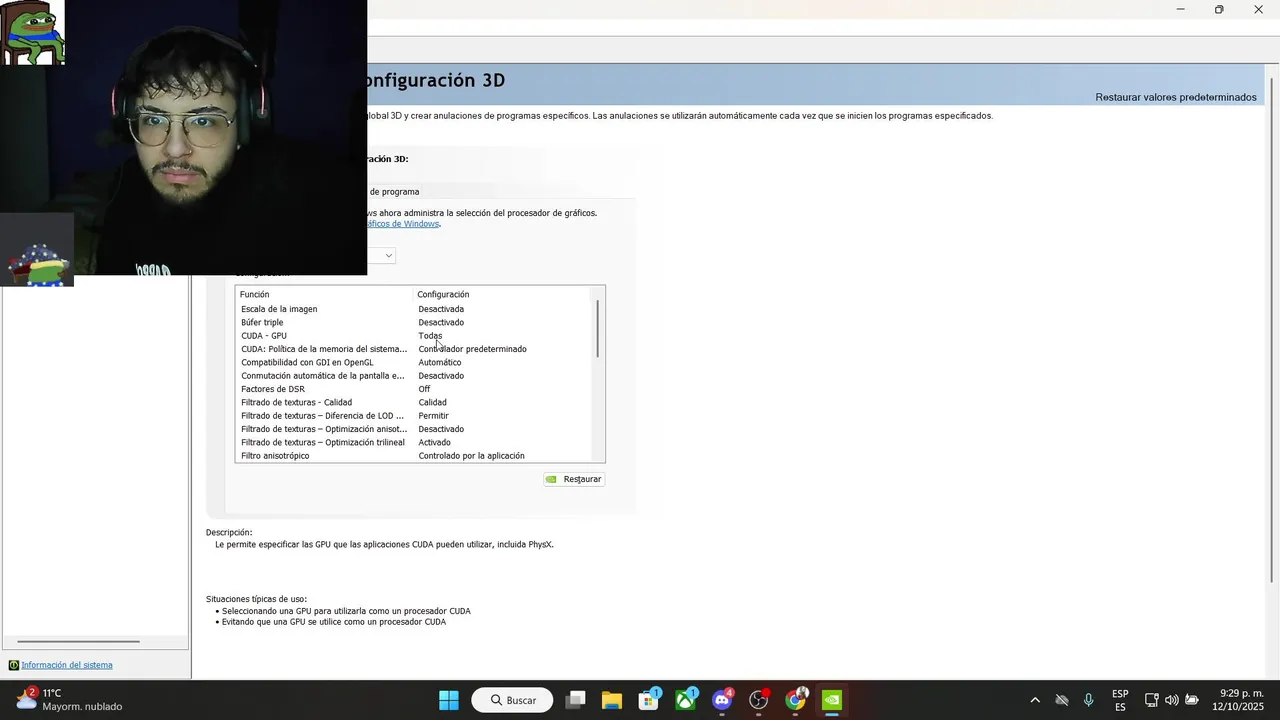
Task: Open the OBS Studio taskbar icon
Action: pos(759,700)
